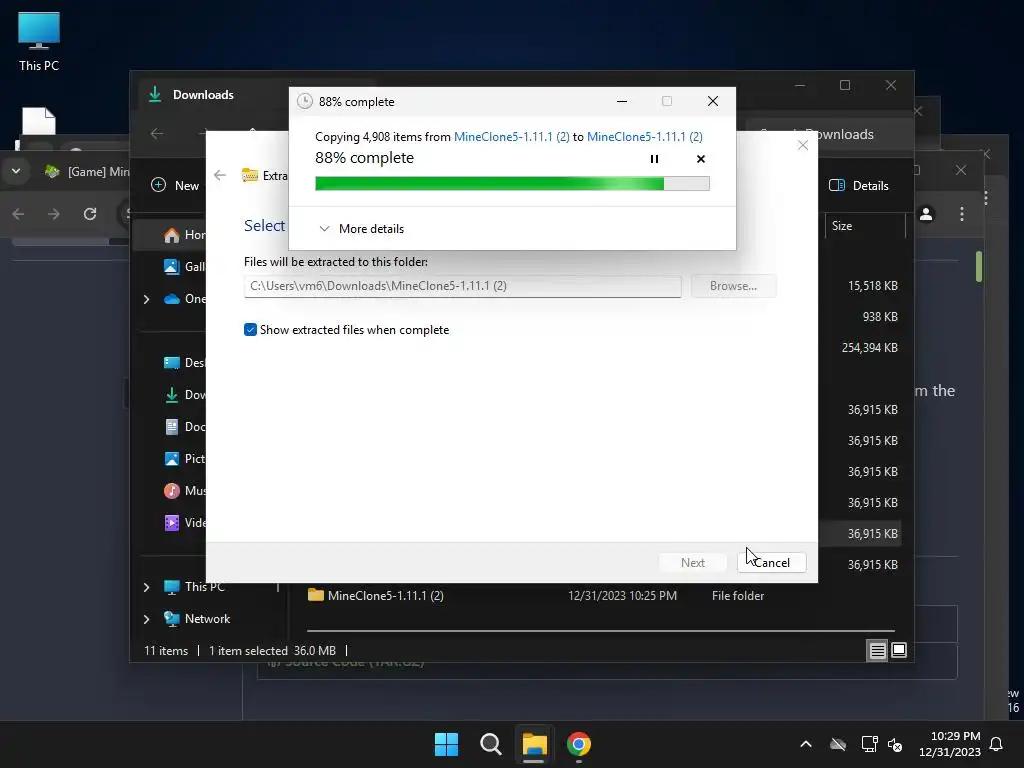Sort by the Size column header

click(x=865, y=225)
